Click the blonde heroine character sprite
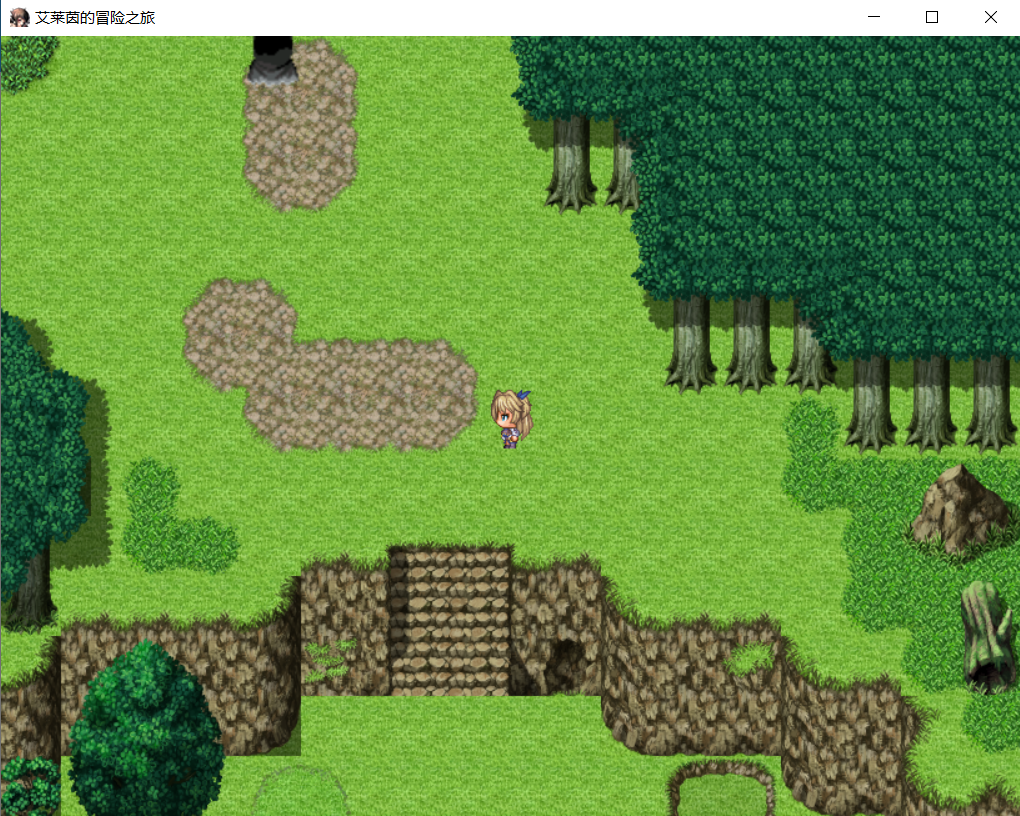 pos(511,418)
